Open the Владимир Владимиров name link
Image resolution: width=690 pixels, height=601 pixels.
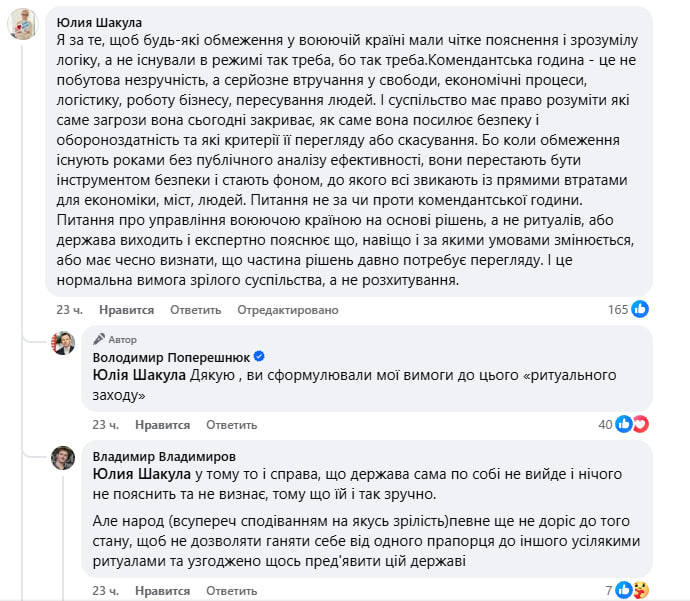coord(166,455)
